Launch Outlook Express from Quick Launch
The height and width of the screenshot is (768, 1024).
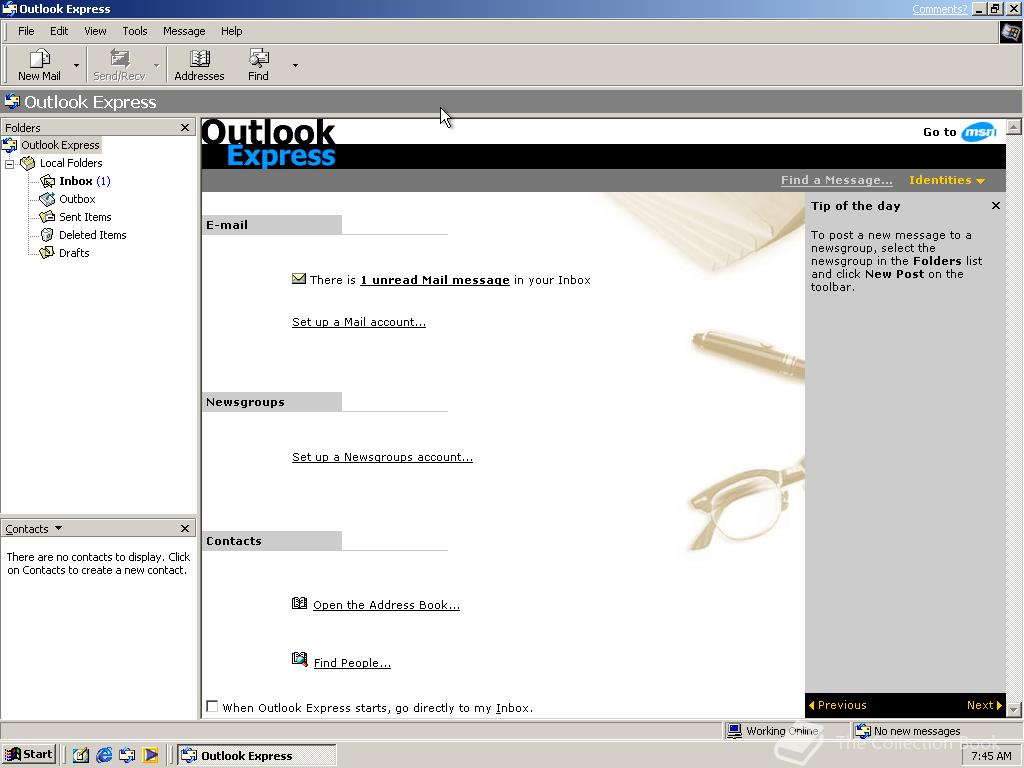(x=127, y=756)
